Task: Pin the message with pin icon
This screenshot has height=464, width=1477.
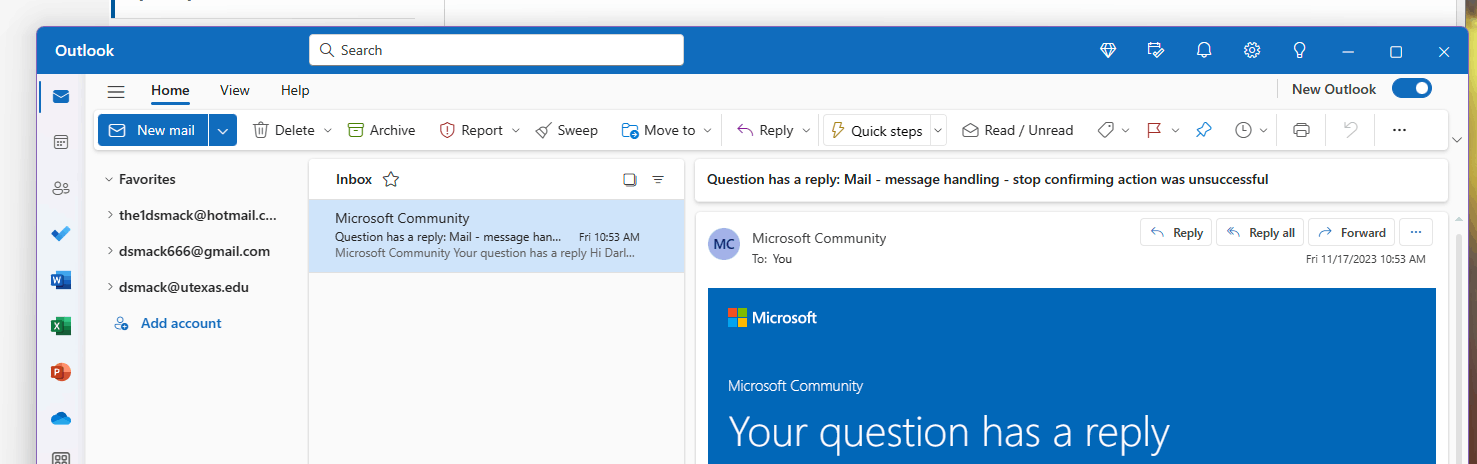Action: [1204, 130]
